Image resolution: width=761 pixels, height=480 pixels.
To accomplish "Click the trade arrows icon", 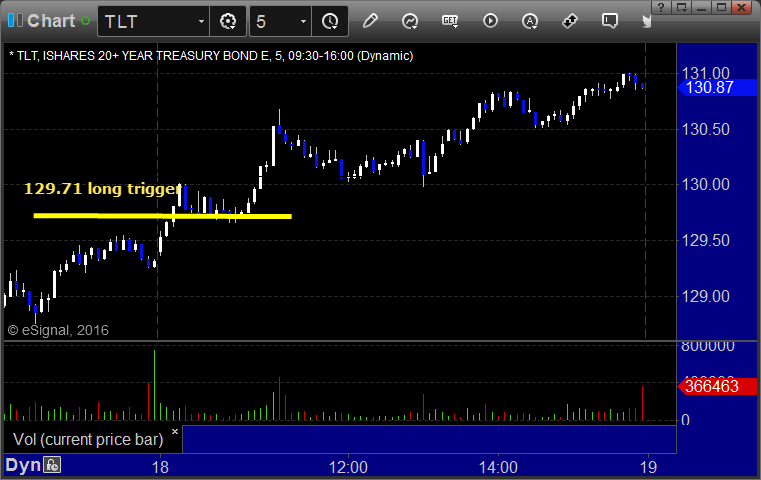I will (570, 21).
